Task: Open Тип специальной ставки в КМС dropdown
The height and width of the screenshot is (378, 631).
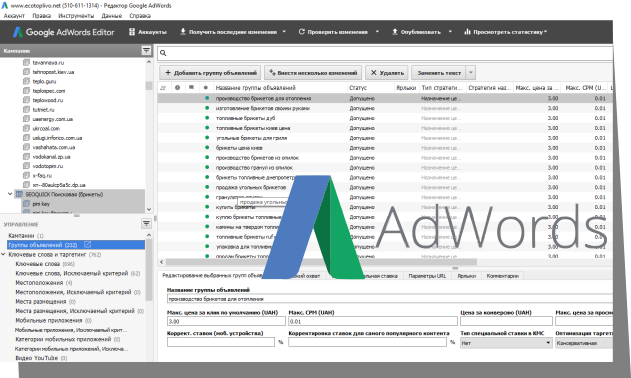Action: click(x=506, y=343)
